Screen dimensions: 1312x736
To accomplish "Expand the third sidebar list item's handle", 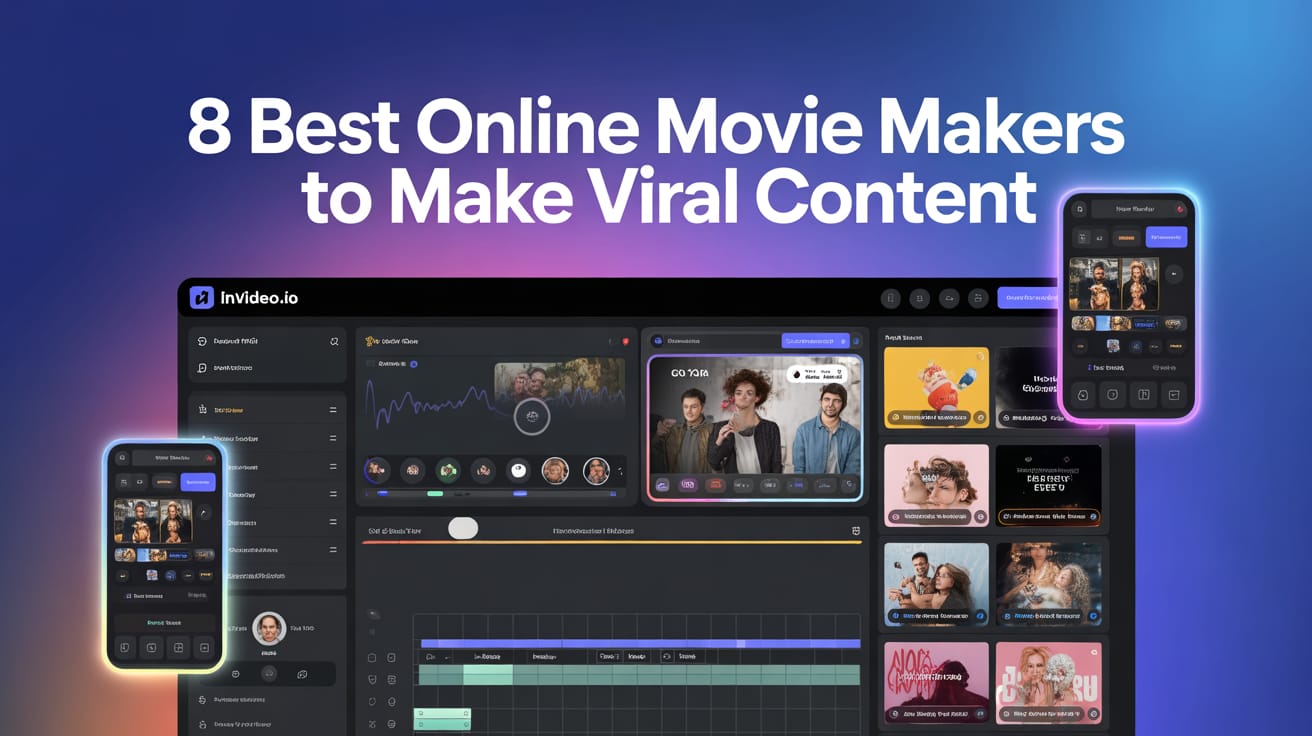I will (x=333, y=467).
